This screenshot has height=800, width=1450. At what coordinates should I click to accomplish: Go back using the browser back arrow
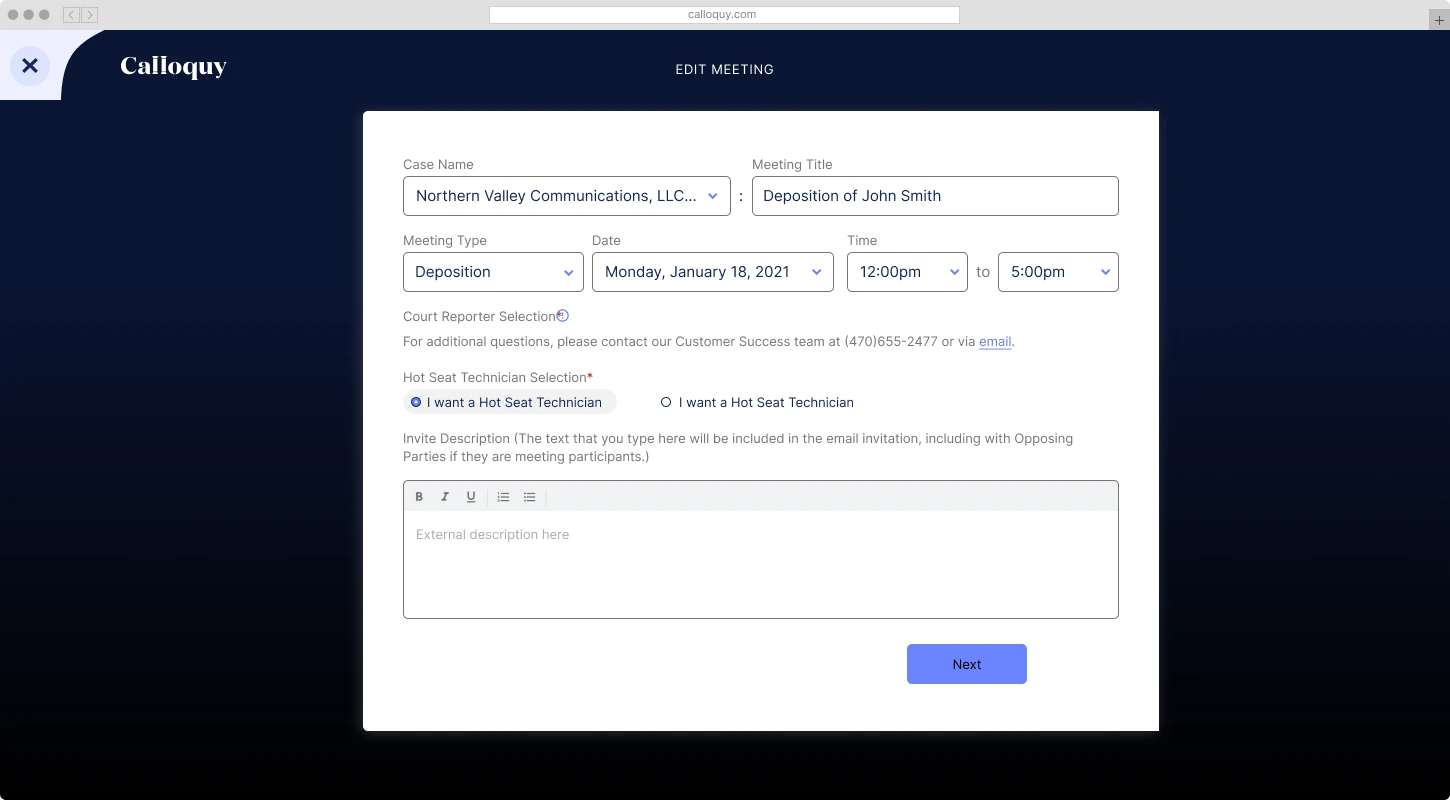coord(71,15)
